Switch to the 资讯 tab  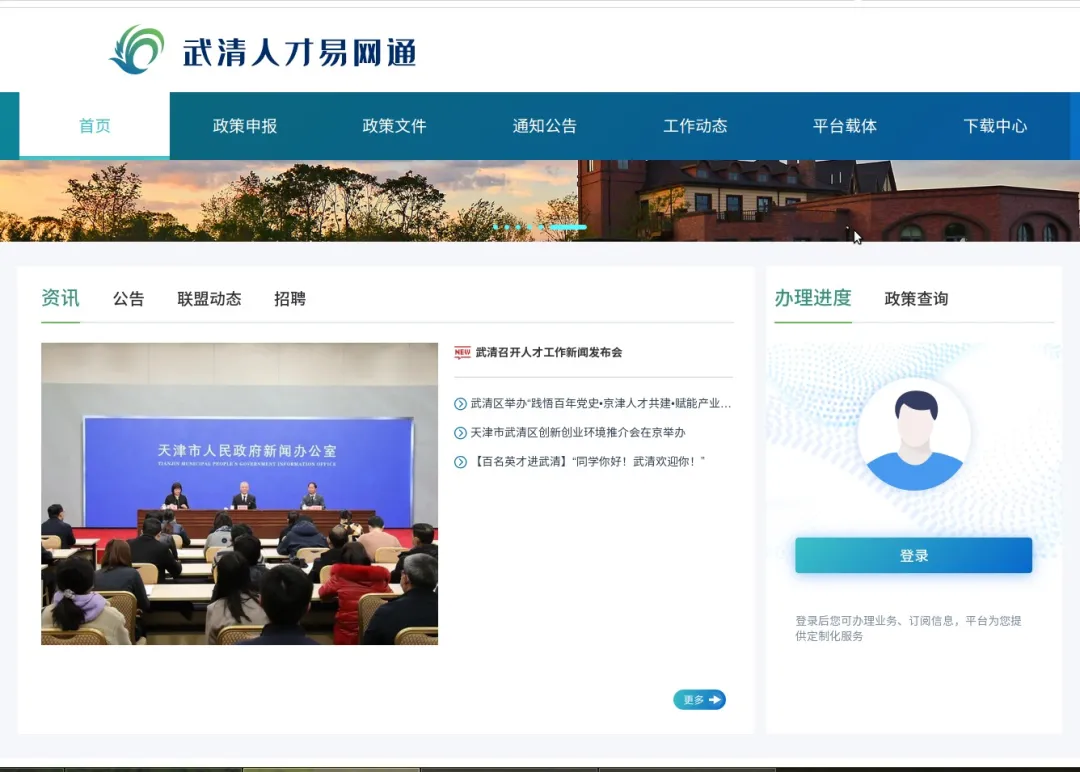(61, 298)
